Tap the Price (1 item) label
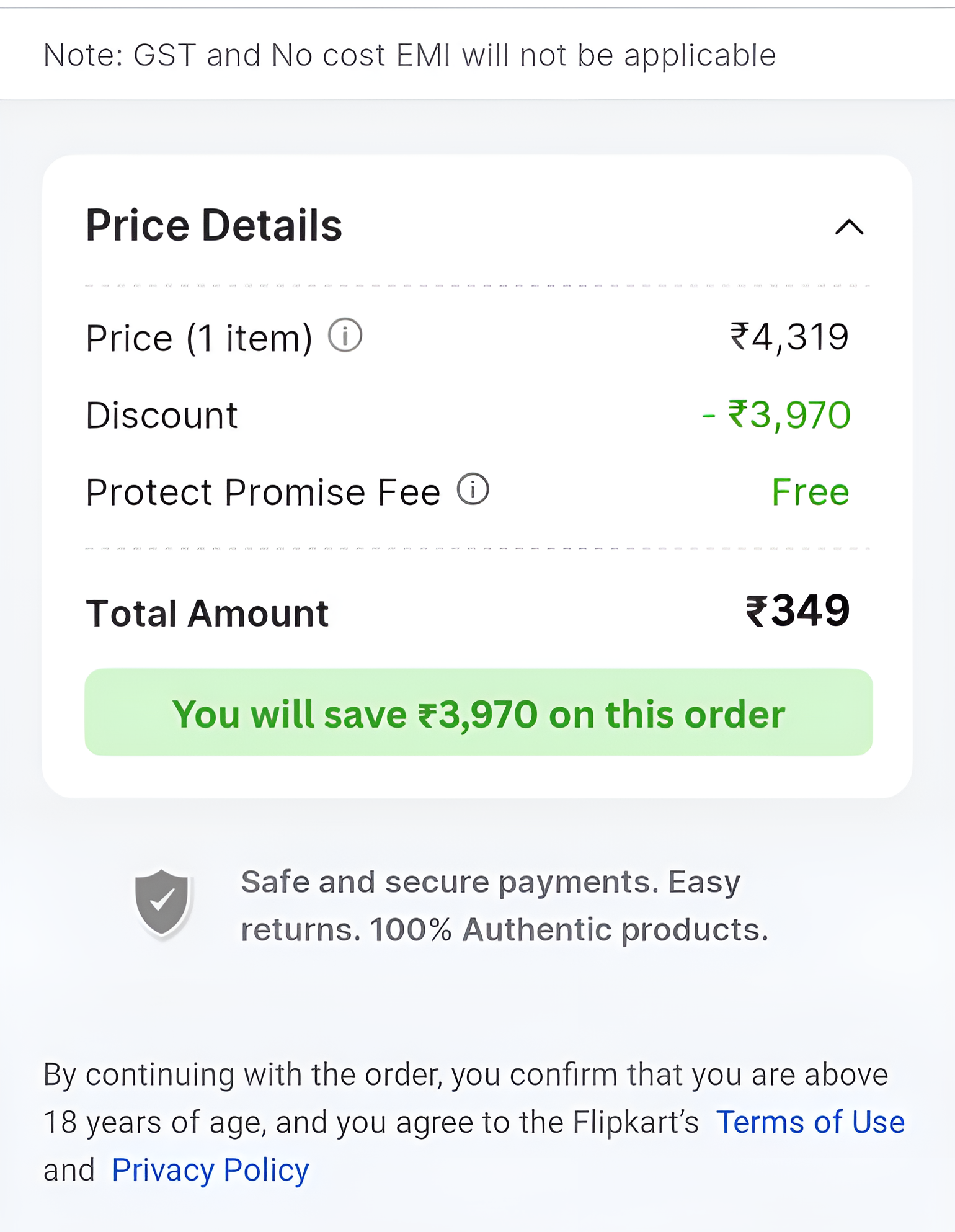Viewport: 955px width, 1232px height. point(199,339)
